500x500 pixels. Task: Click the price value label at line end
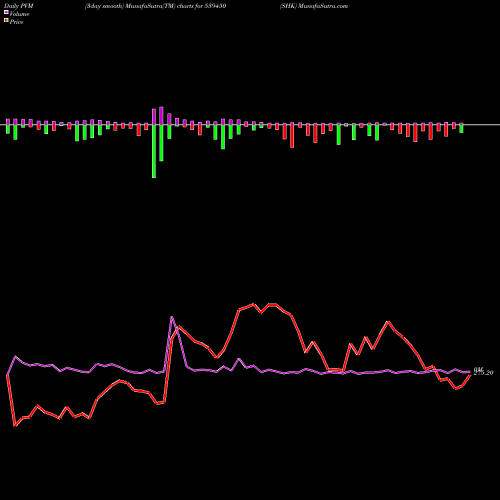483,373
